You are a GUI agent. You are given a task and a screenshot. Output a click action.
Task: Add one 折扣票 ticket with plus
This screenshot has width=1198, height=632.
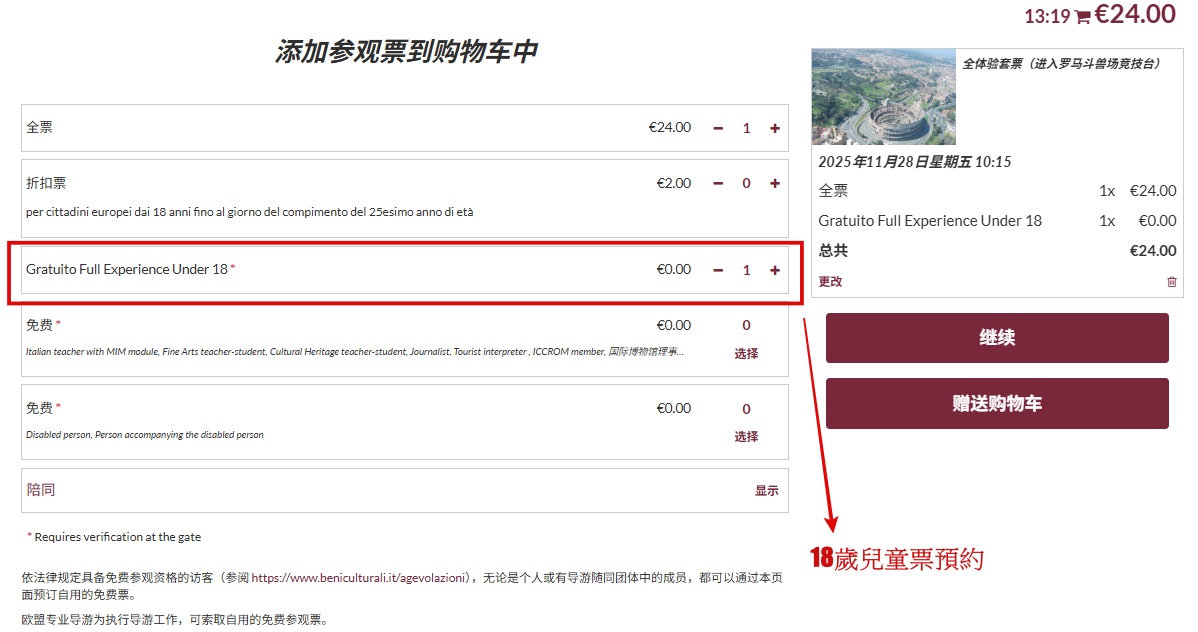(775, 183)
